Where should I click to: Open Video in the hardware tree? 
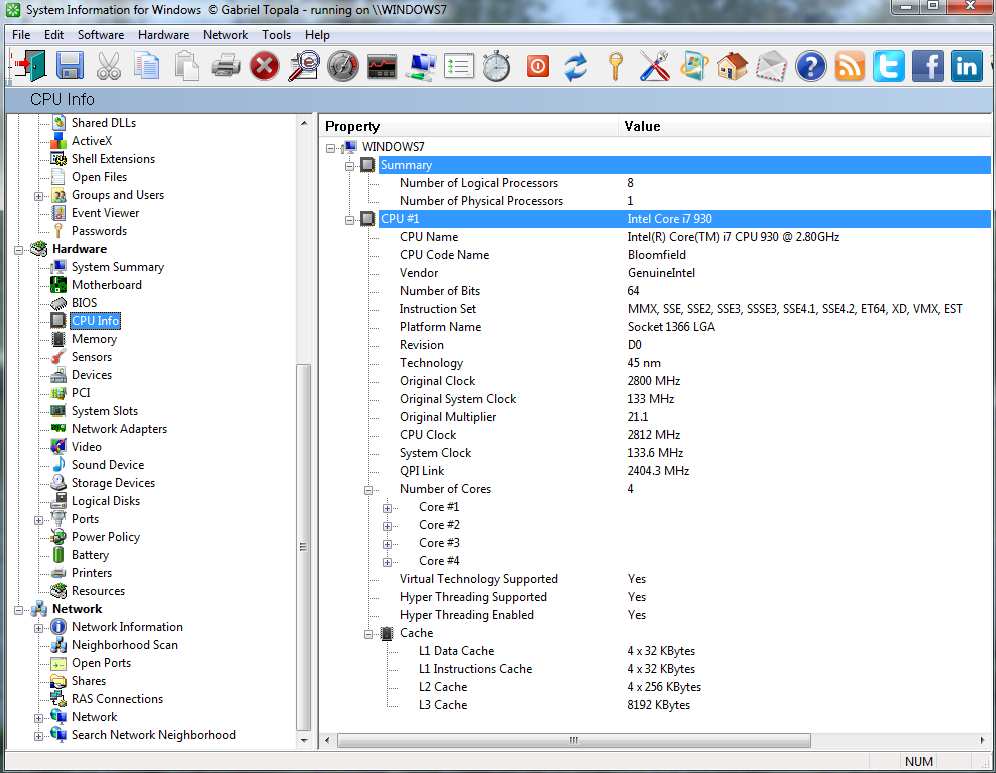point(86,447)
